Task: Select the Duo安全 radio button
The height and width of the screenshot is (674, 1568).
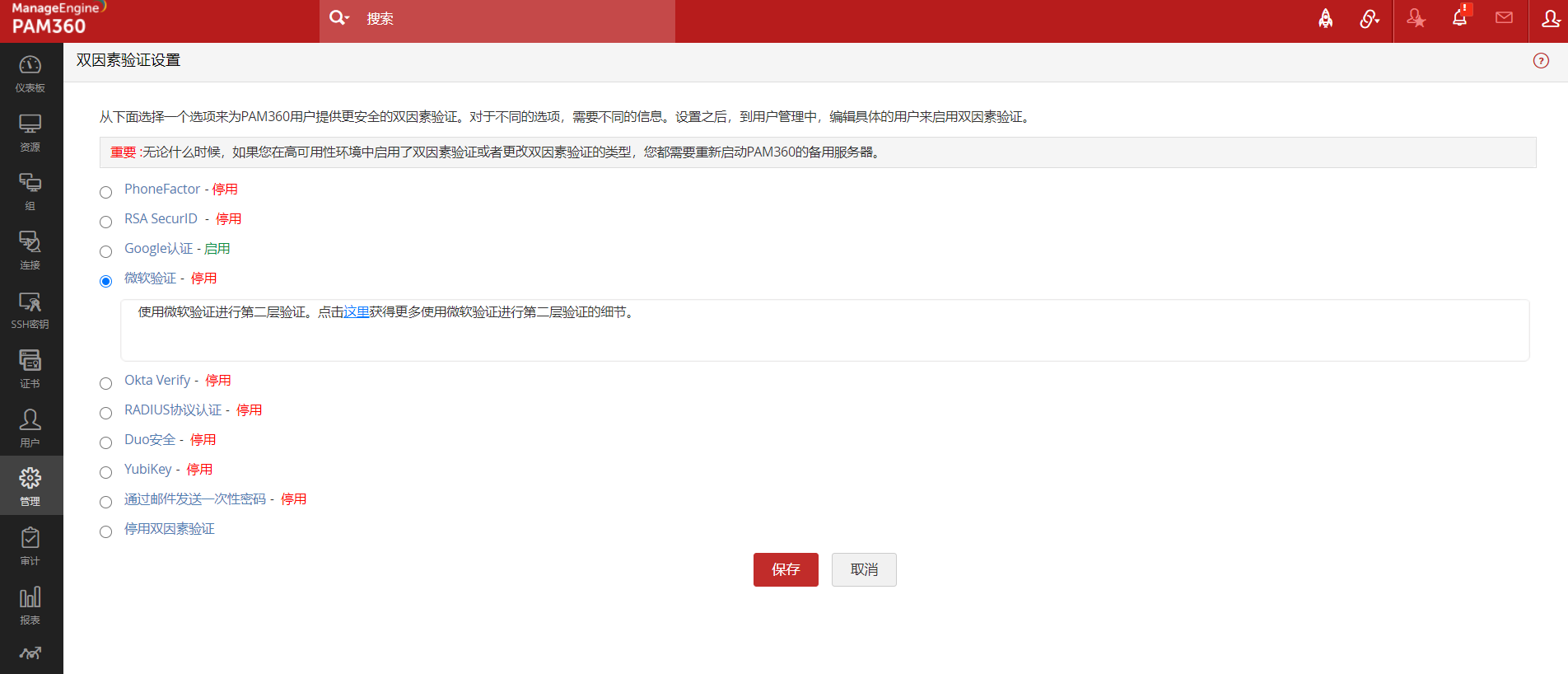Action: pyautogui.click(x=105, y=442)
